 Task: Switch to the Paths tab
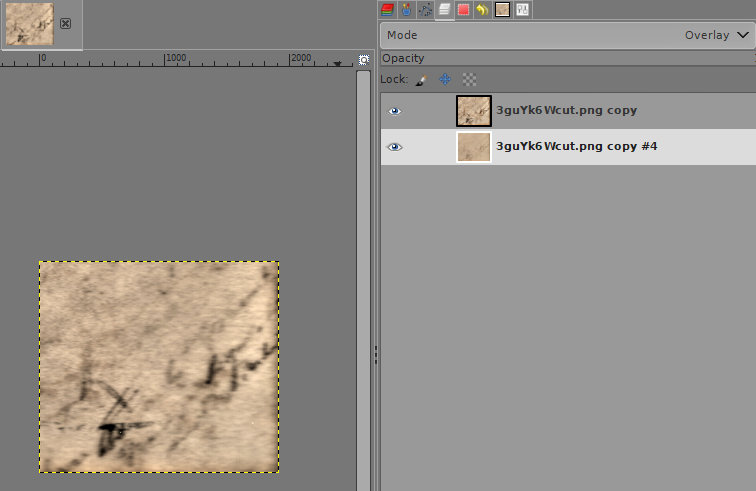(425, 10)
